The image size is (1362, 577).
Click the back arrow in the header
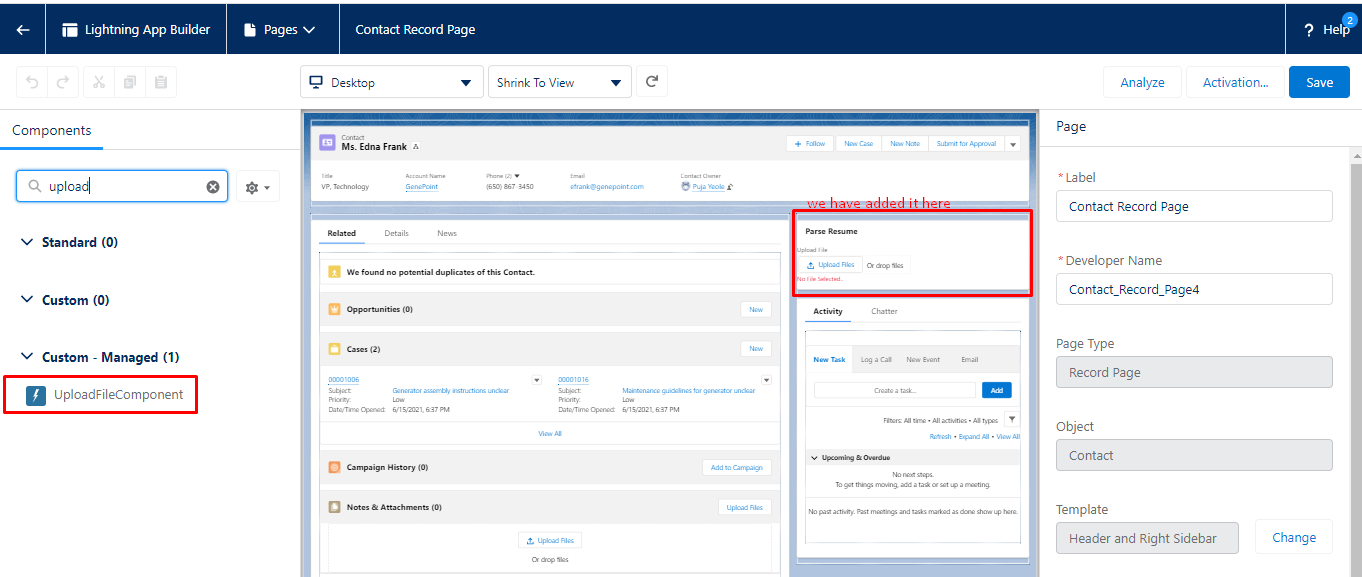[x=23, y=30]
